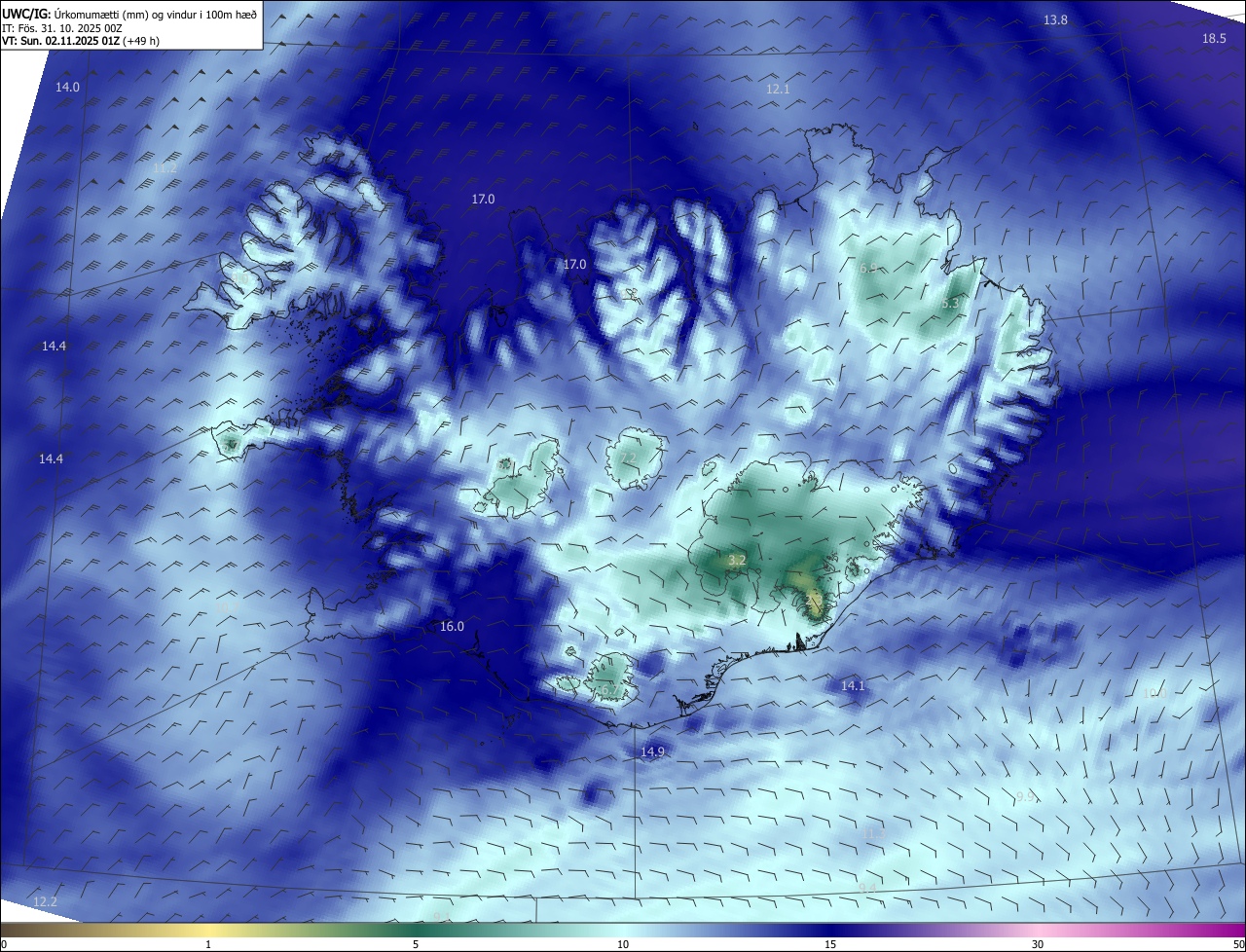Click the 1 tick on the color scale
This screenshot has height=952, width=1246.
pyautogui.click(x=208, y=945)
